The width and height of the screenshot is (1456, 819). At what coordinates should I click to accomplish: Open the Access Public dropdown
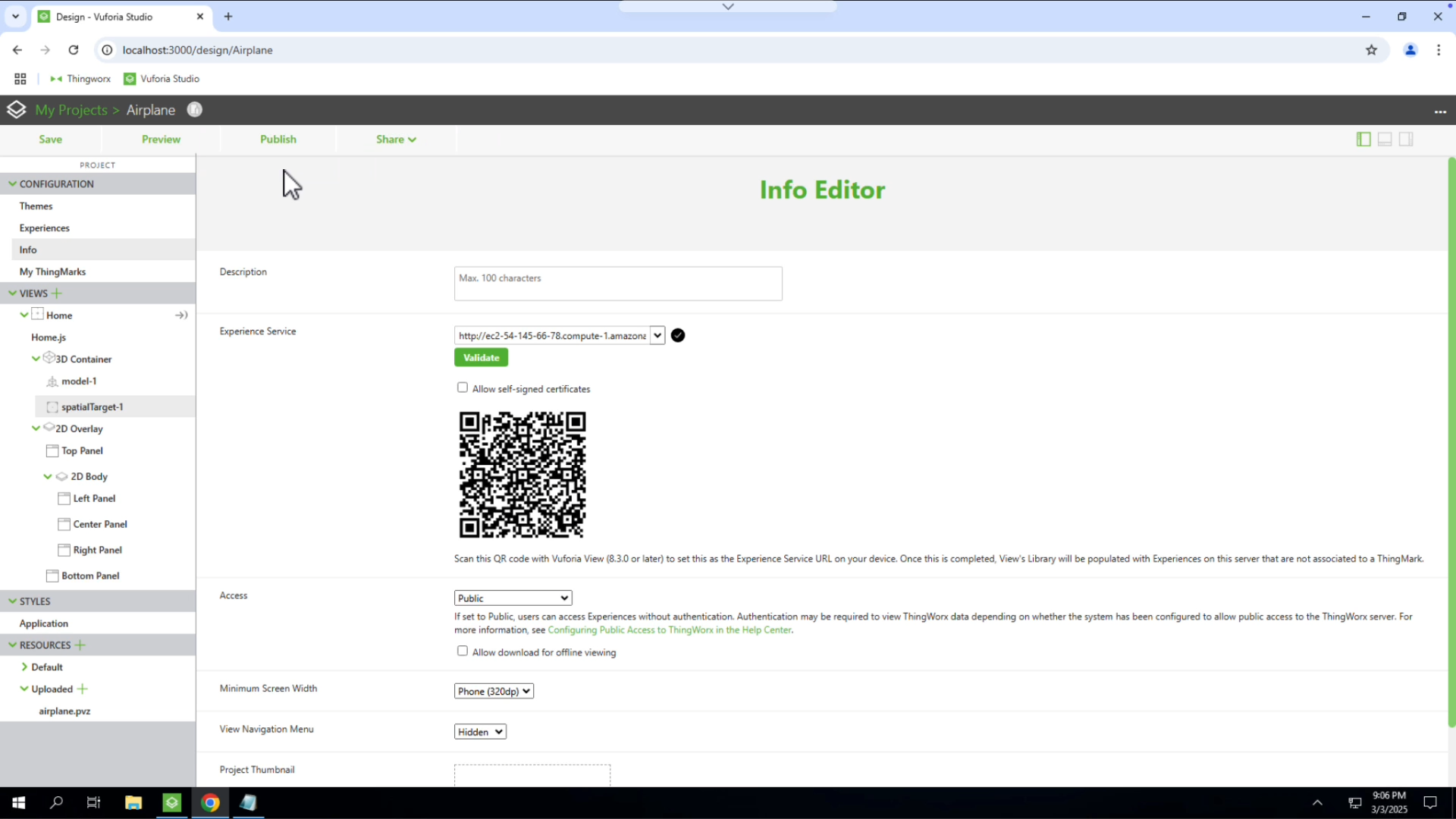point(513,598)
